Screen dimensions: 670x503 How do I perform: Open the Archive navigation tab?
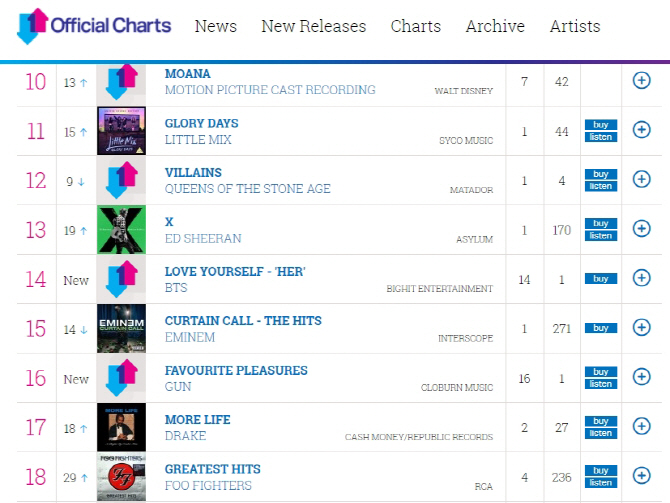point(495,26)
